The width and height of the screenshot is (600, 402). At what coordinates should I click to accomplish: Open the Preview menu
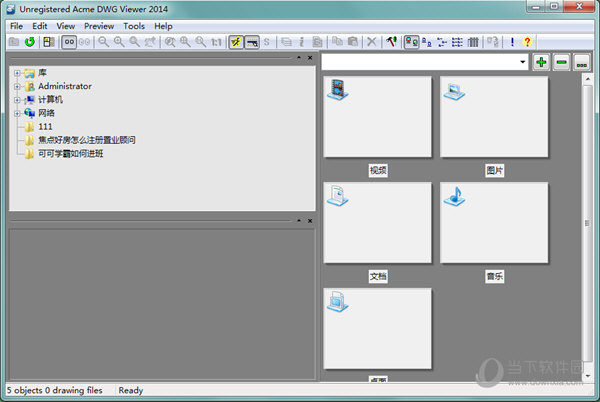pyautogui.click(x=99, y=26)
